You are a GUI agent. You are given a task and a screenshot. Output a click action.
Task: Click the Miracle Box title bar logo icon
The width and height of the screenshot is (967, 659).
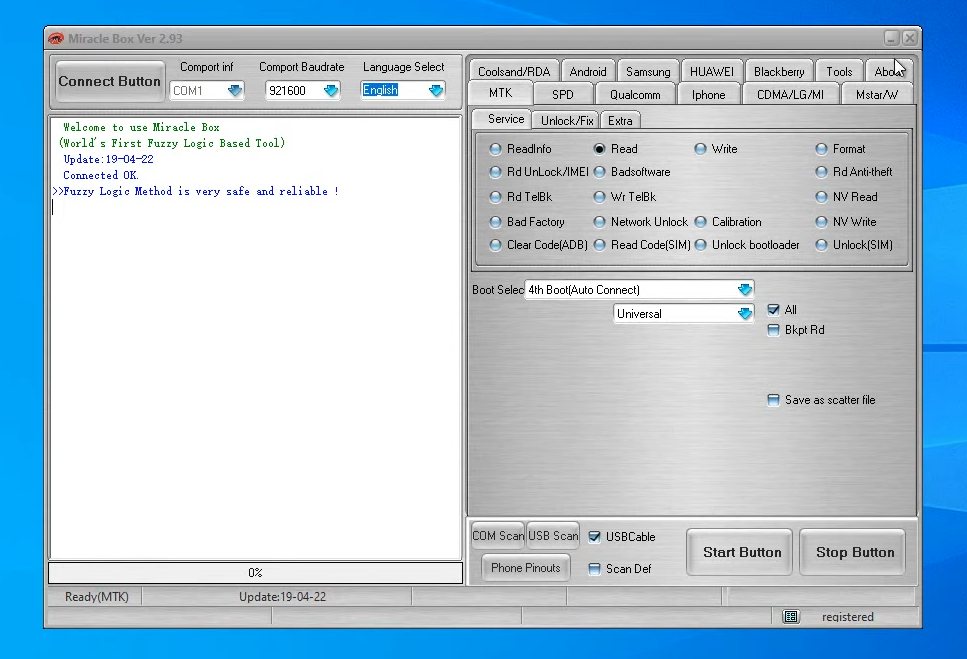coord(56,38)
